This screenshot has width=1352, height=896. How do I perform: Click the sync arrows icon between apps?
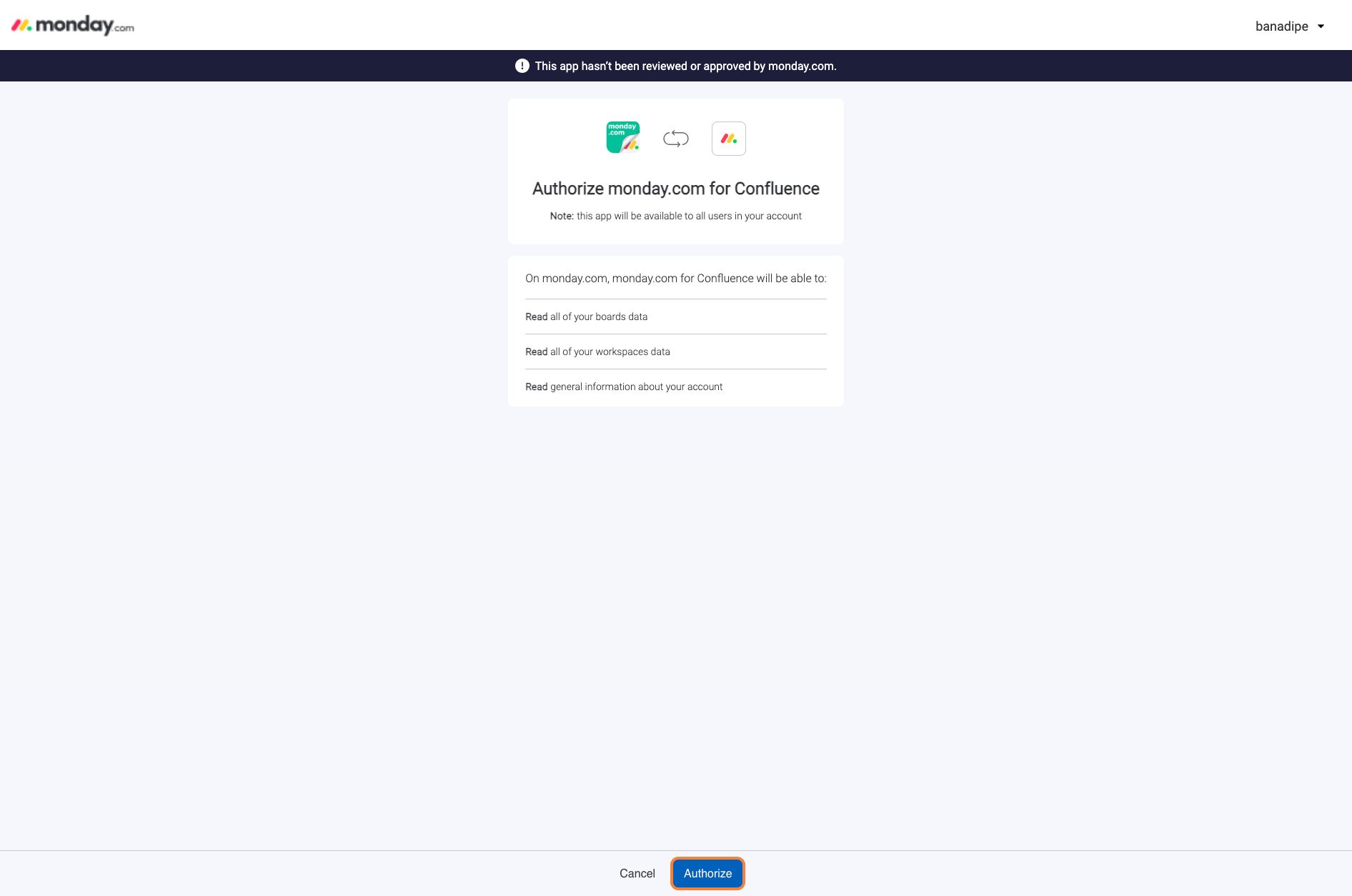pos(676,139)
